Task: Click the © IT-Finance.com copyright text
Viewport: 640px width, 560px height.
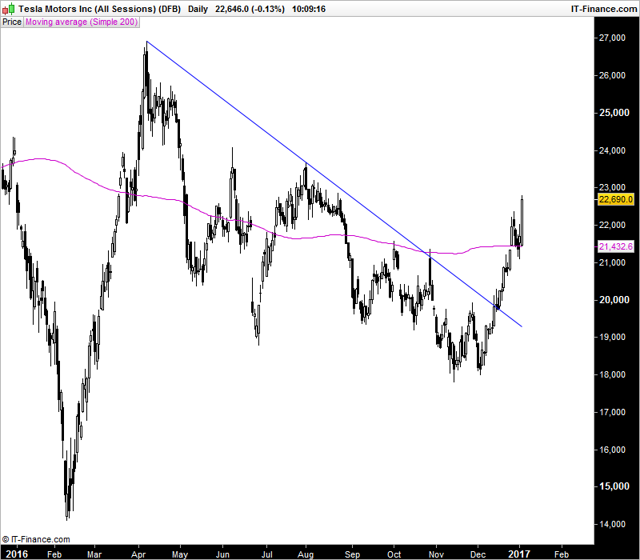Action: tap(36, 540)
